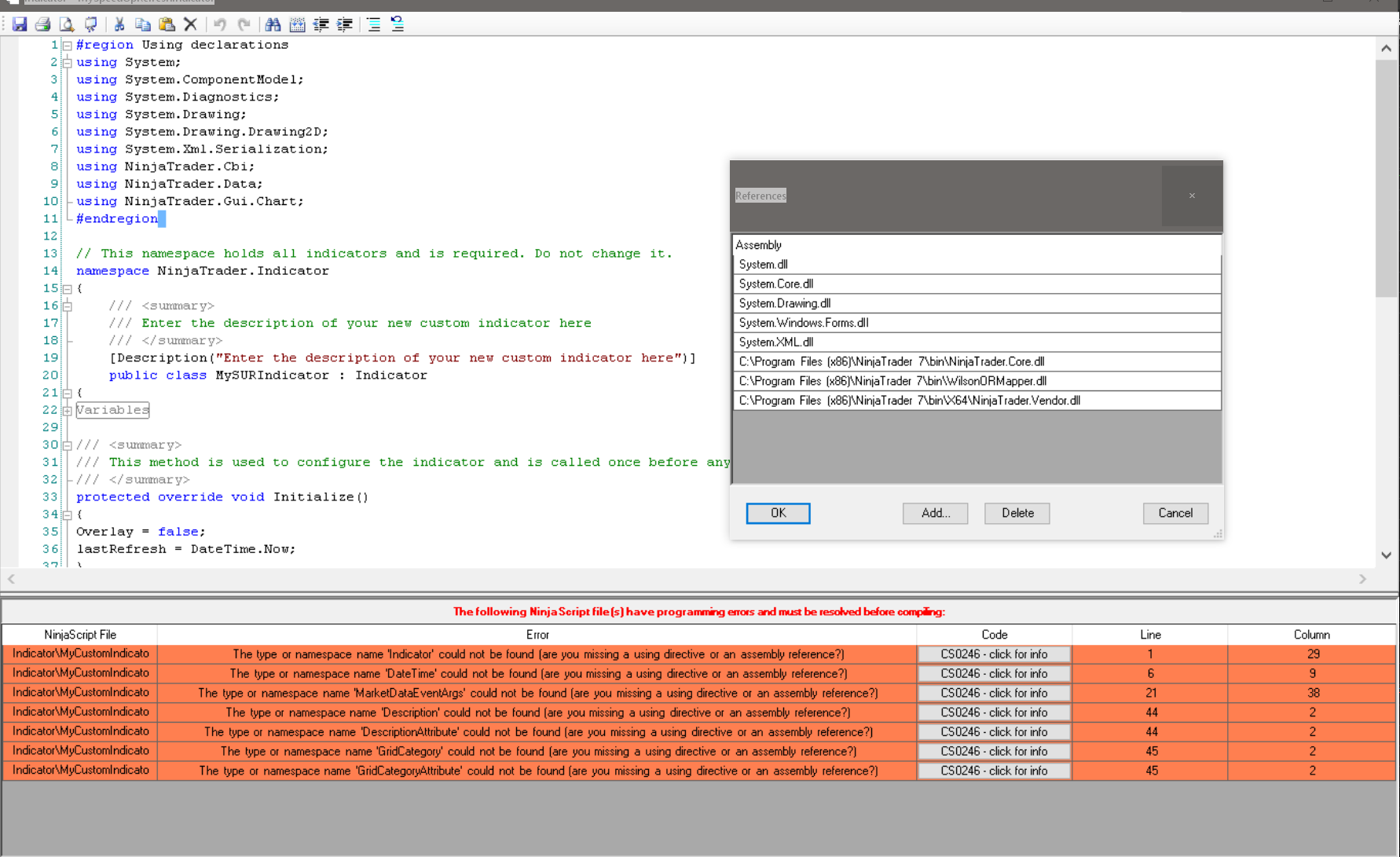The image size is (1400, 857).
Task: Select the NinjaTrader.Core.dll reference
Action: 977,362
